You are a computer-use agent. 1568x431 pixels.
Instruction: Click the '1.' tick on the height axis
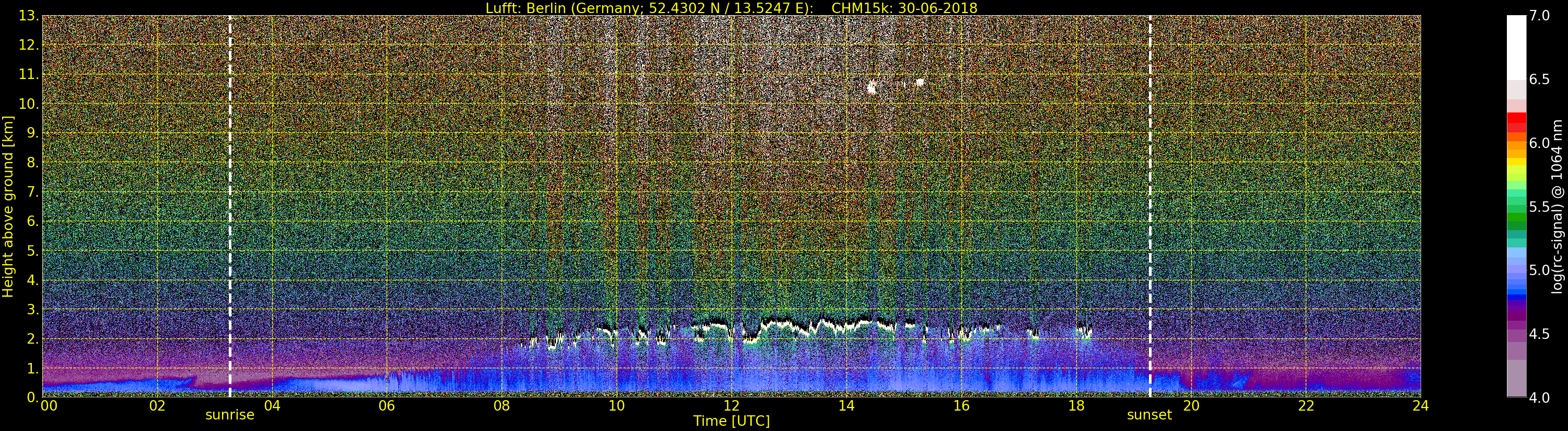[x=33, y=368]
